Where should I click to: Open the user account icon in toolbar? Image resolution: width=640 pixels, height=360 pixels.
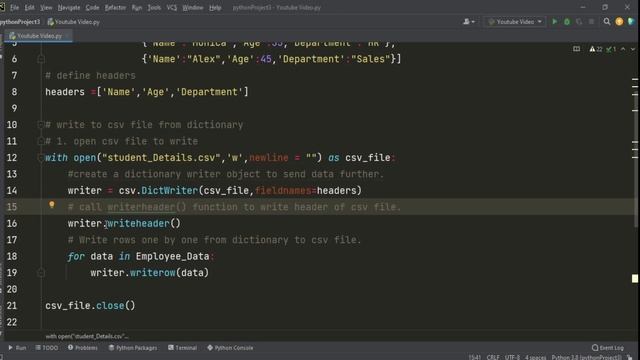coord(469,22)
